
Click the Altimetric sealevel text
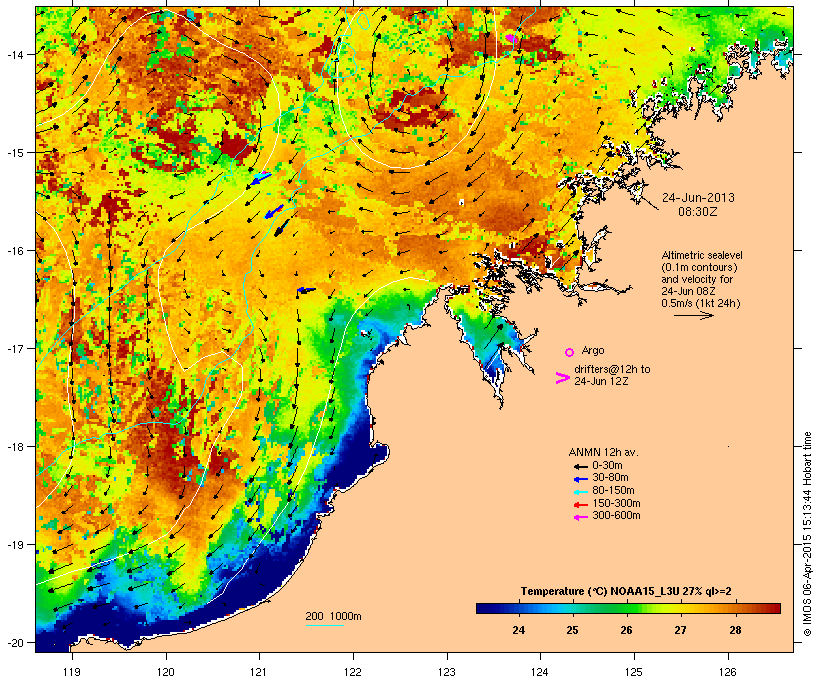point(702,255)
